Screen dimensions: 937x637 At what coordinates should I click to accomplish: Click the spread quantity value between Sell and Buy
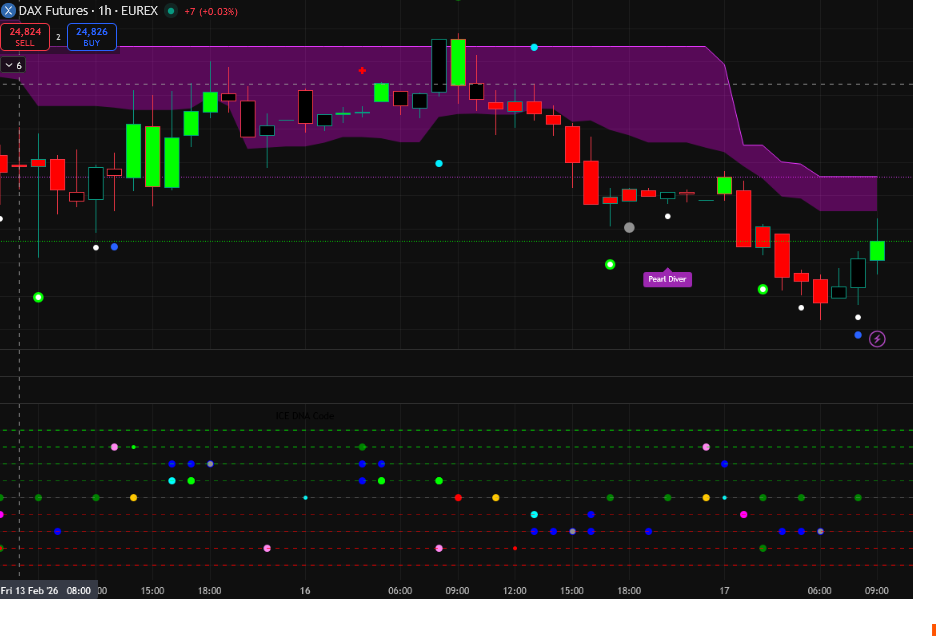click(x=58, y=37)
